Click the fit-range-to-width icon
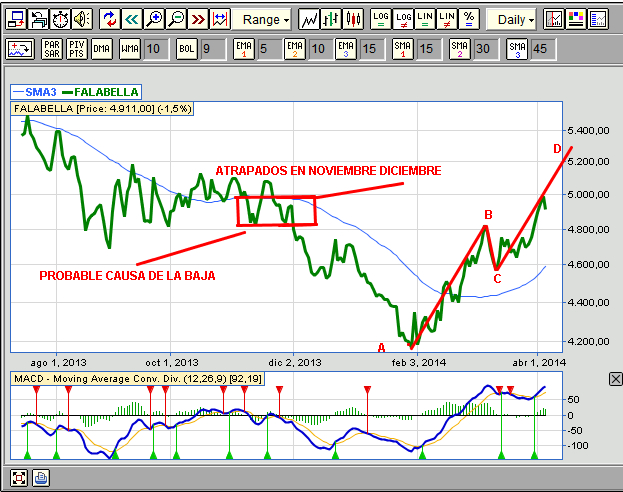Image resolution: width=623 pixels, height=492 pixels. pos(220,19)
